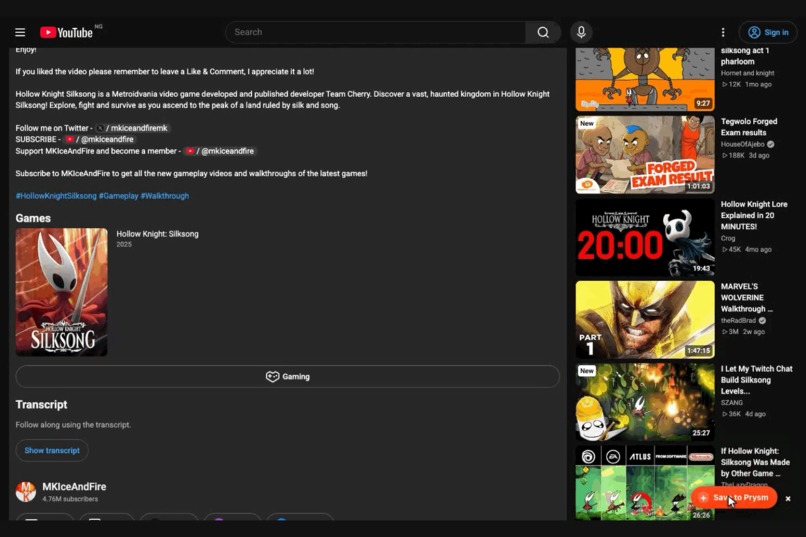806x537 pixels.
Task: Open the Silksong game cover image
Action: (x=62, y=292)
